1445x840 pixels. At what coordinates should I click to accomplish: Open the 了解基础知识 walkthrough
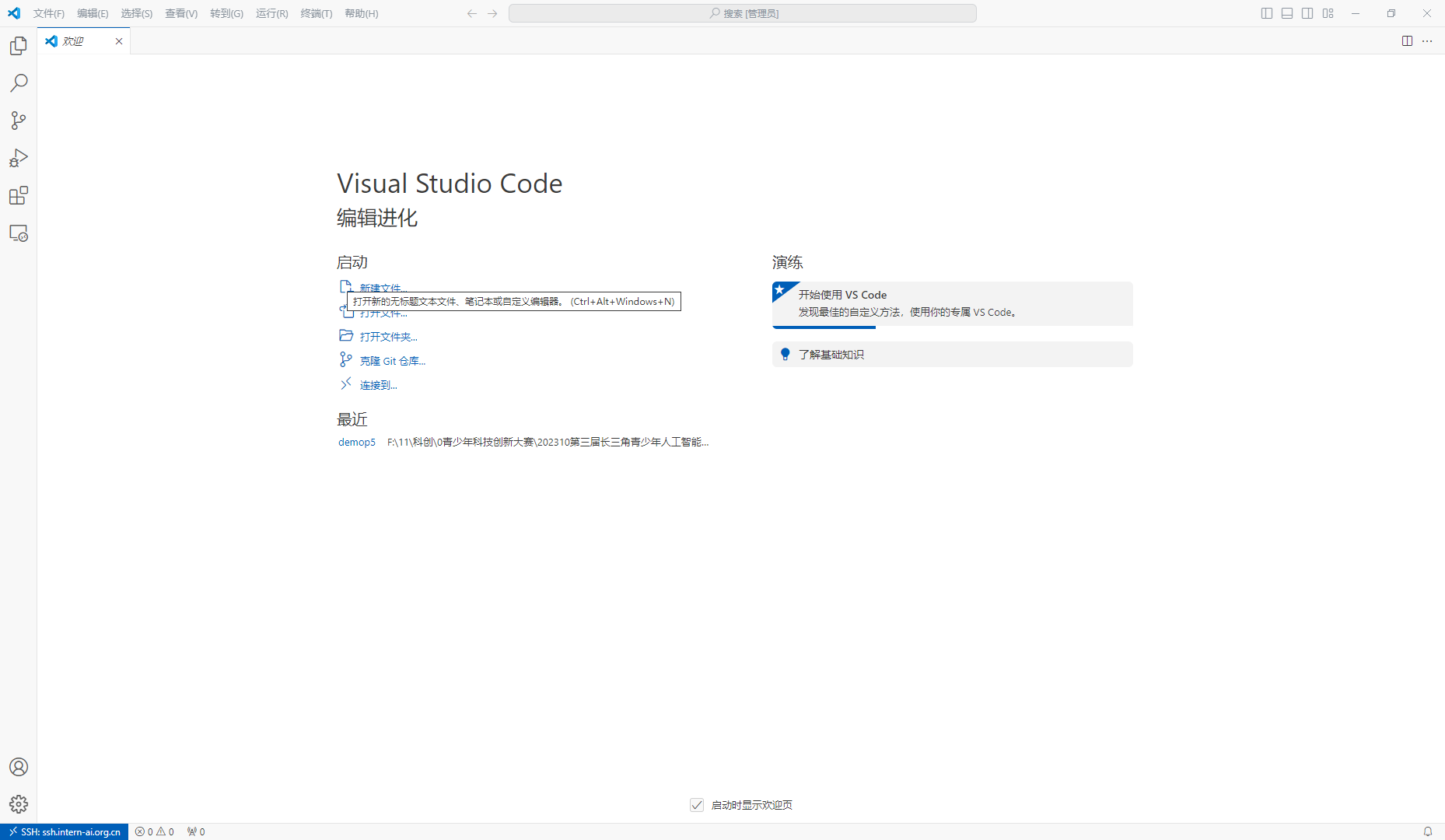click(x=952, y=355)
